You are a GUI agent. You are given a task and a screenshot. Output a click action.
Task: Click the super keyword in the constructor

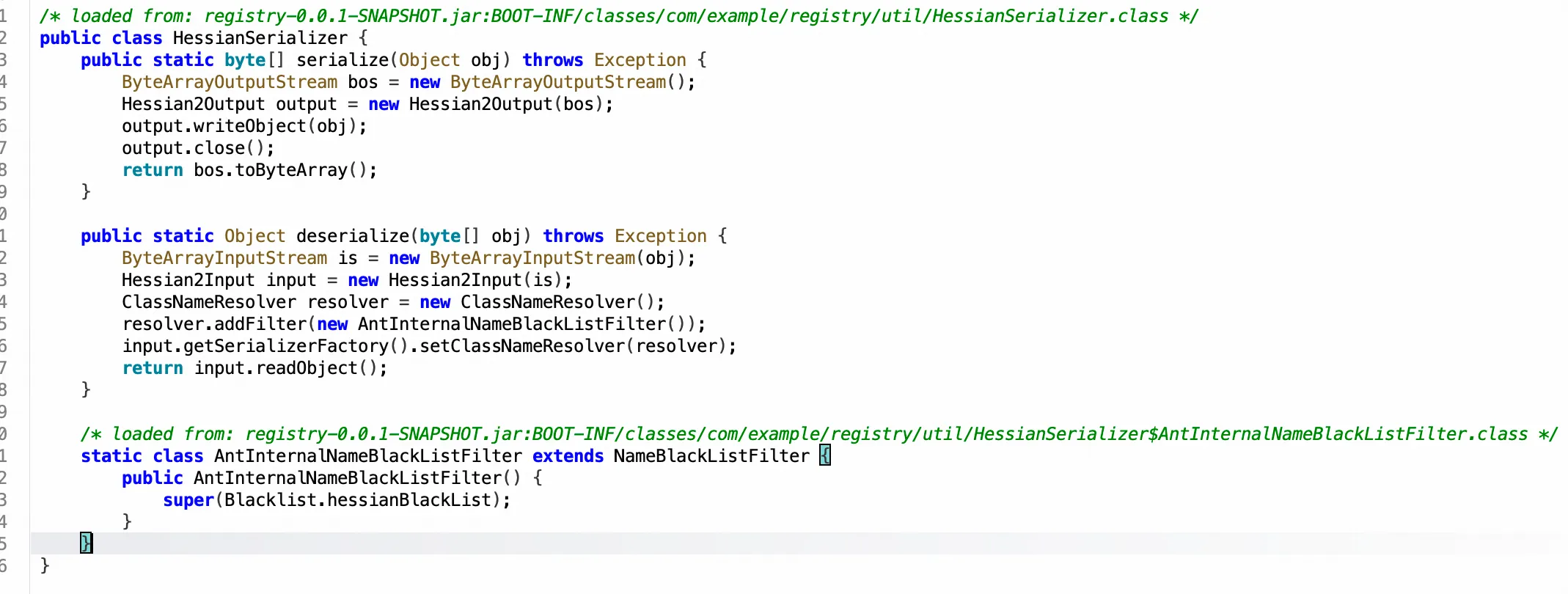pos(188,500)
